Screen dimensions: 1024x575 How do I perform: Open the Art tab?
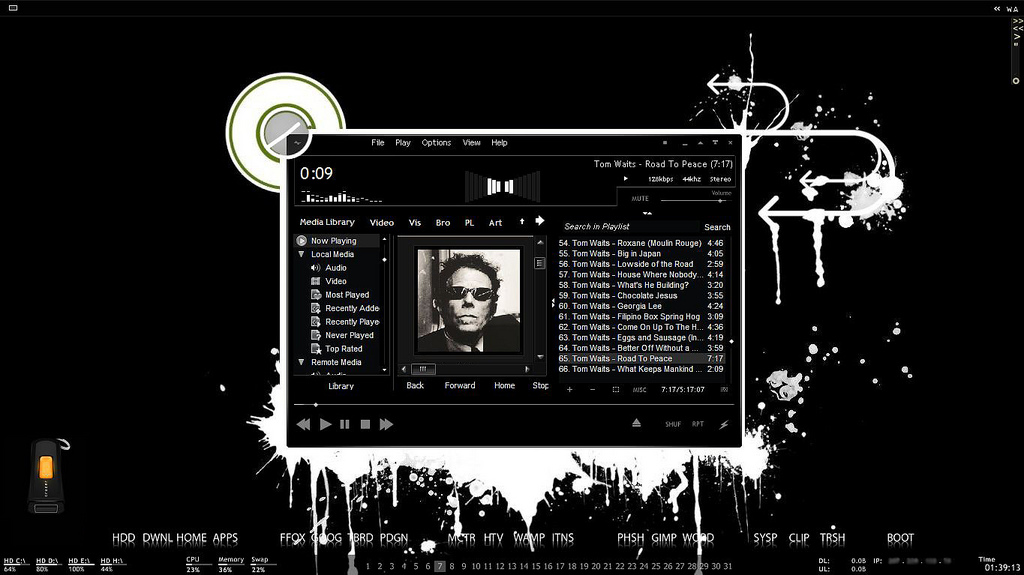[x=496, y=223]
